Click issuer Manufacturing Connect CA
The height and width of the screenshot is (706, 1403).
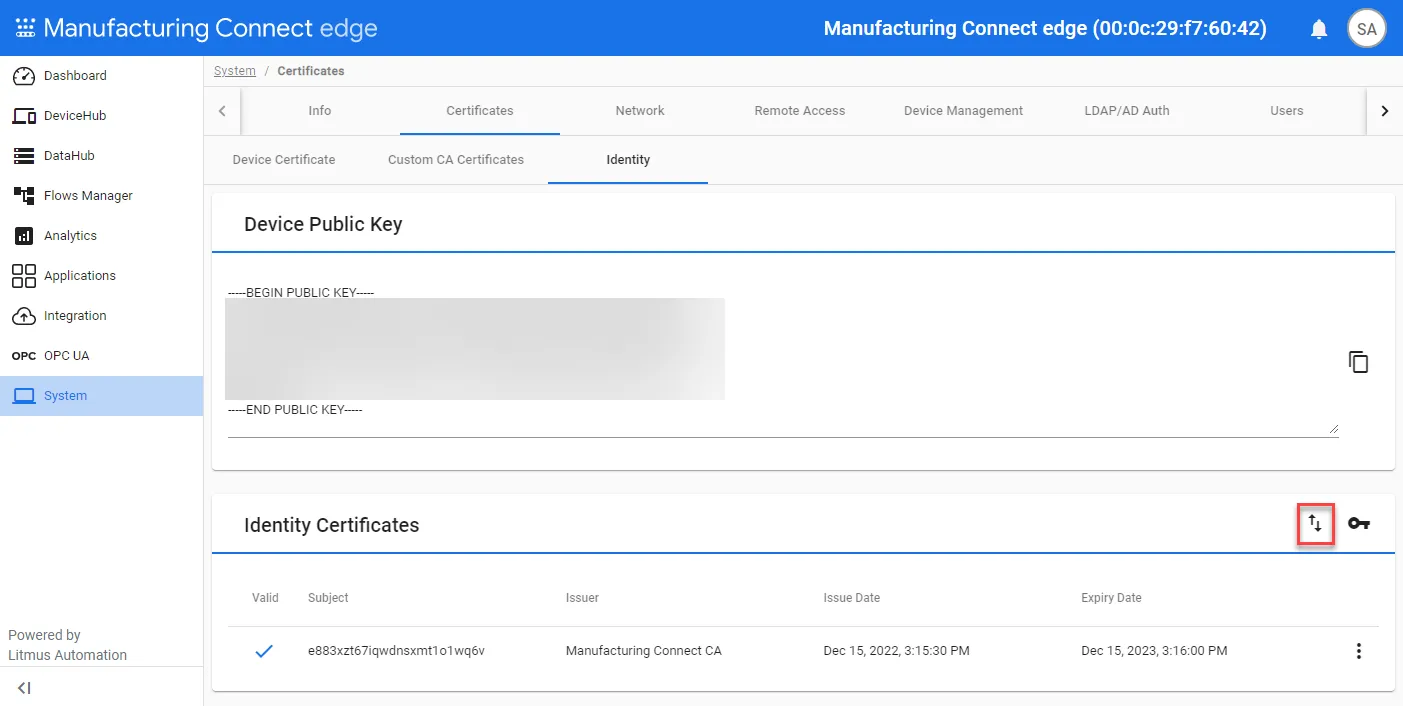click(x=644, y=651)
